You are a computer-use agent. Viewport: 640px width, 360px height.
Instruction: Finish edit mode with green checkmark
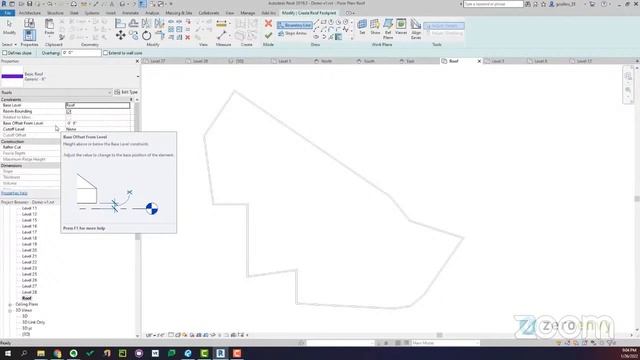click(x=268, y=36)
